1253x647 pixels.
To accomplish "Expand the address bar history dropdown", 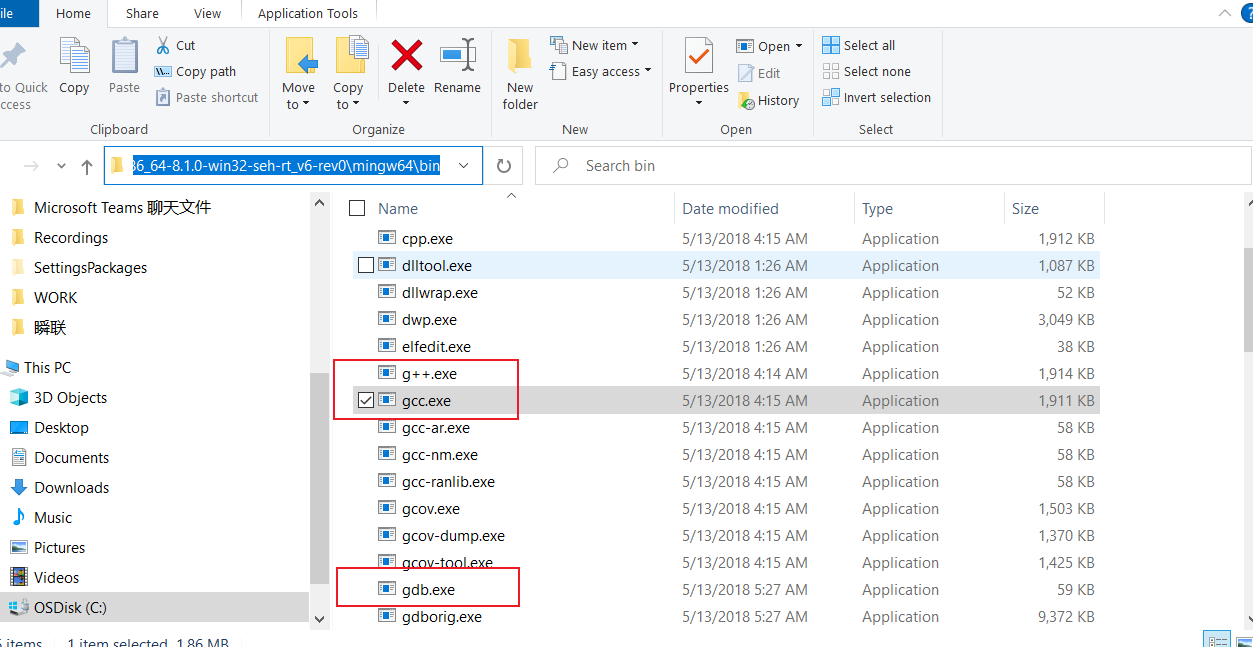I will coord(464,166).
